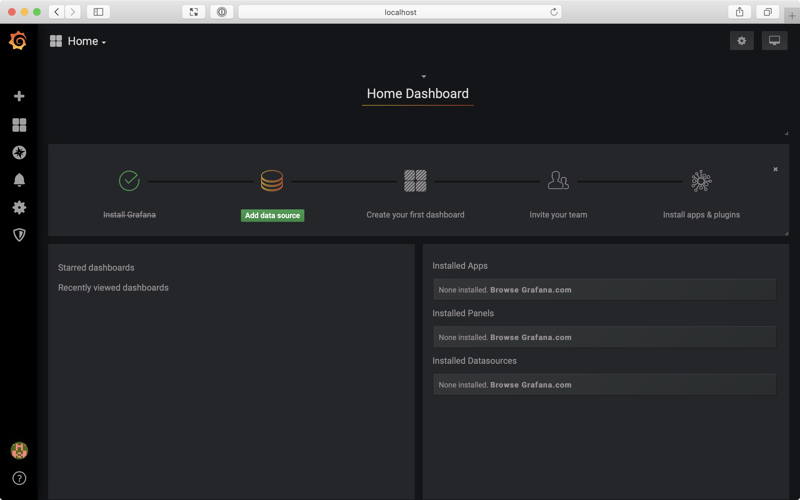This screenshot has width=800, height=500.
Task: Reload the page in Safari
Action: click(x=554, y=12)
